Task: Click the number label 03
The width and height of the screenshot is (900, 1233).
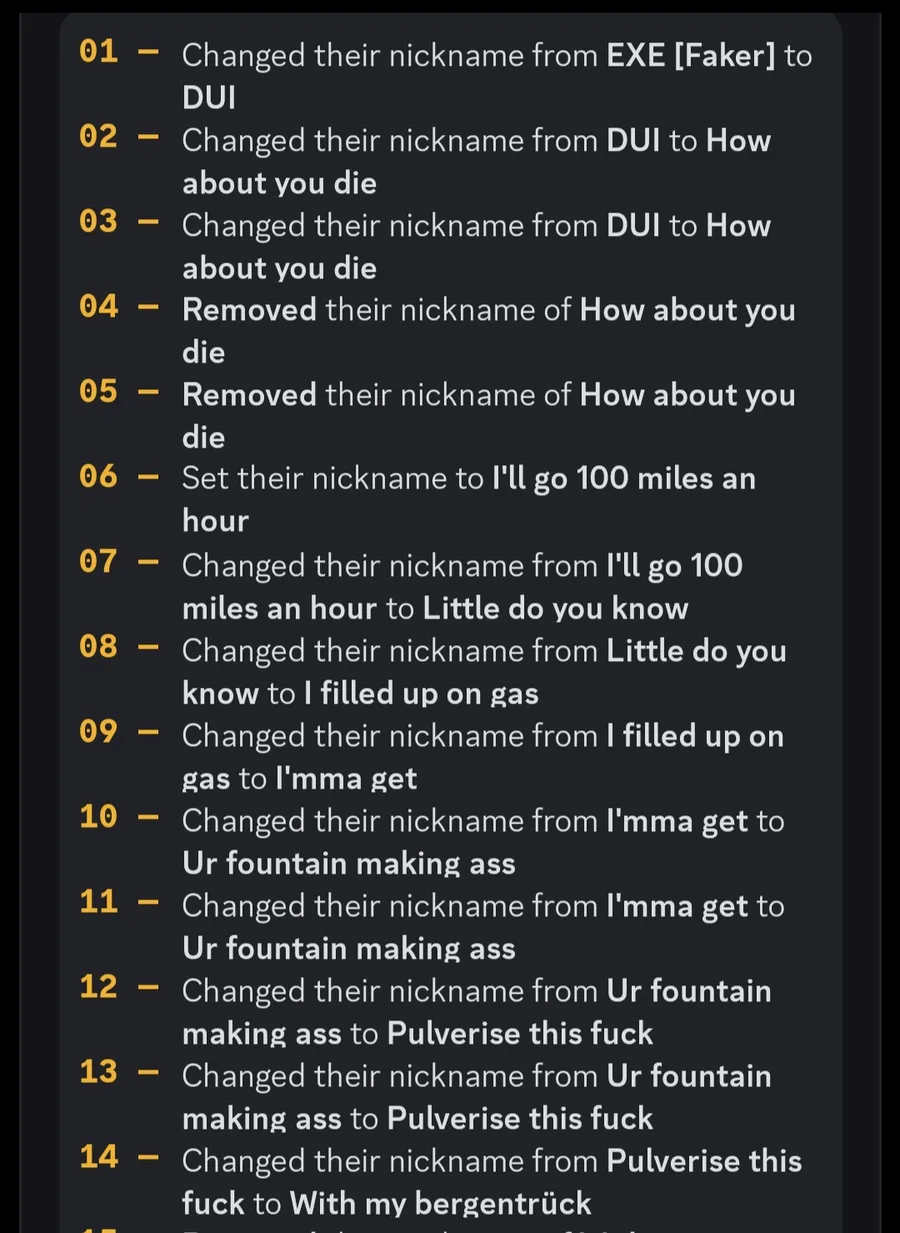Action: point(99,221)
